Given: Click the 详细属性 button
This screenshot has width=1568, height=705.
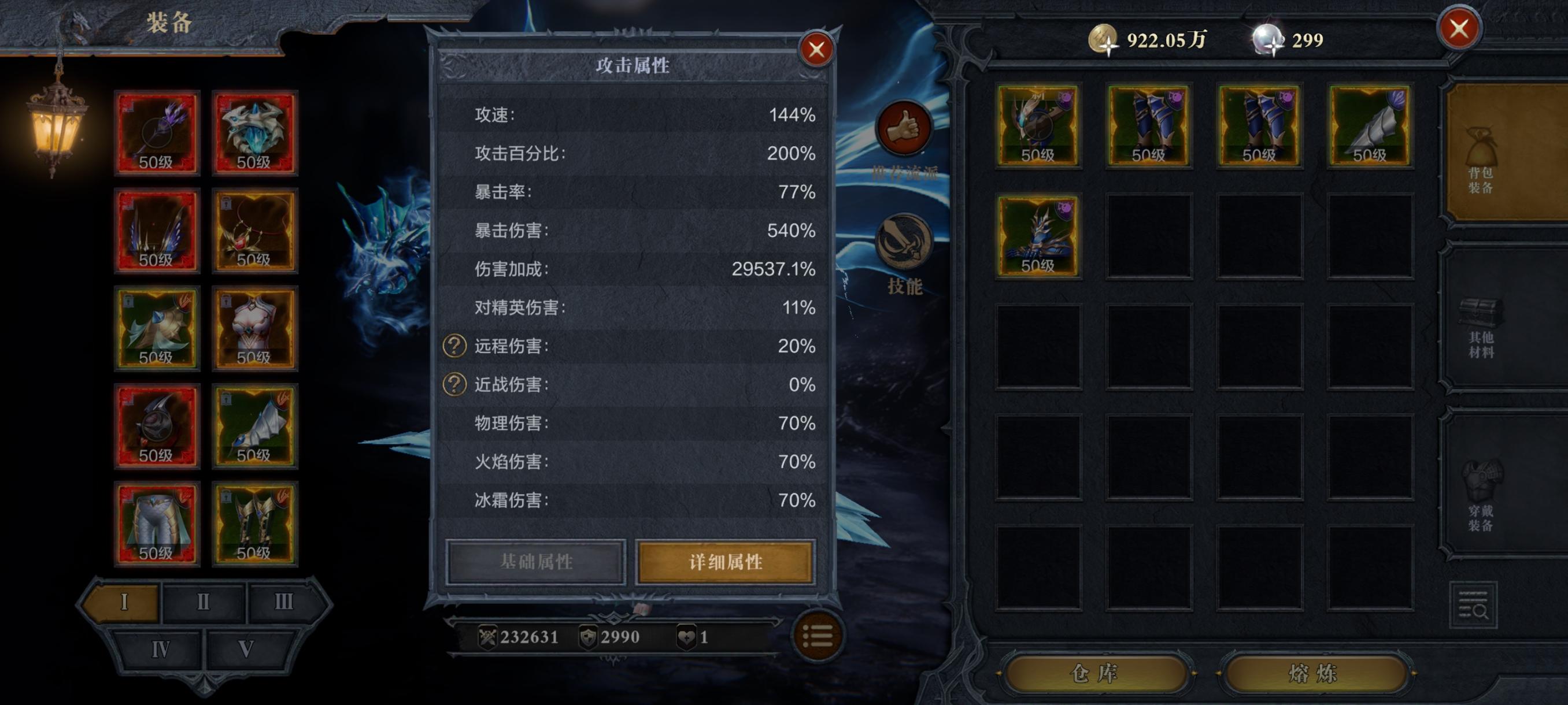Looking at the screenshot, I should pyautogui.click(x=725, y=562).
